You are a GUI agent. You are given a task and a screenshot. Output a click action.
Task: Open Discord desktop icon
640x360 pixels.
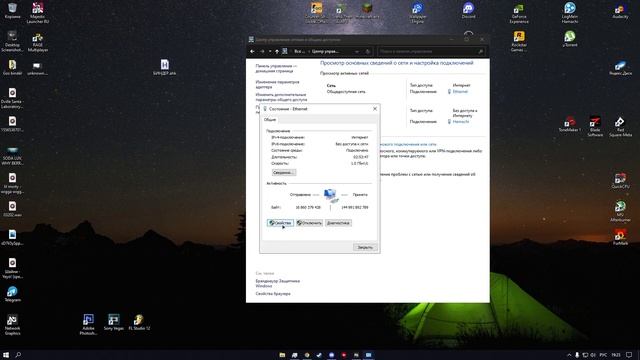coord(468,11)
